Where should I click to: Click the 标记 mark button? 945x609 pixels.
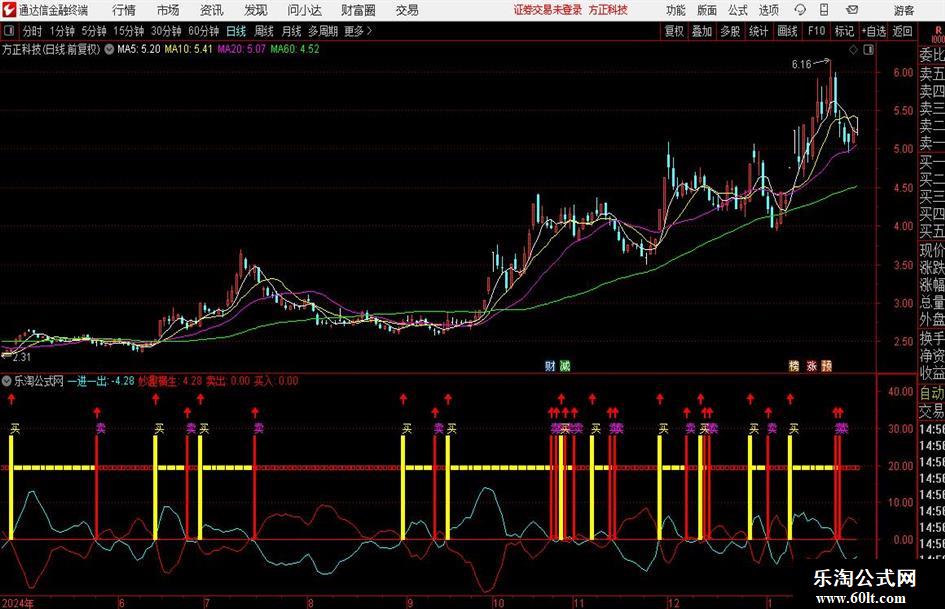pos(844,31)
